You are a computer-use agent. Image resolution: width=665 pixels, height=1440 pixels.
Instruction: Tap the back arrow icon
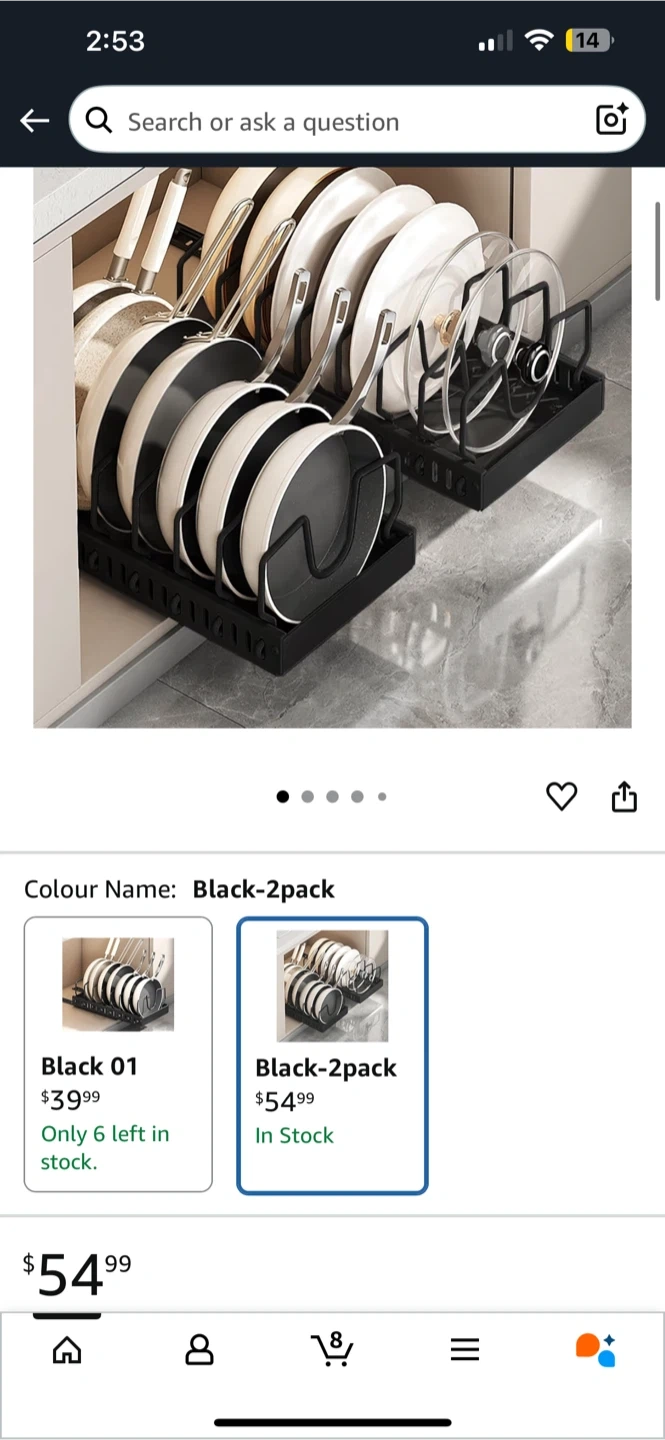point(34,121)
